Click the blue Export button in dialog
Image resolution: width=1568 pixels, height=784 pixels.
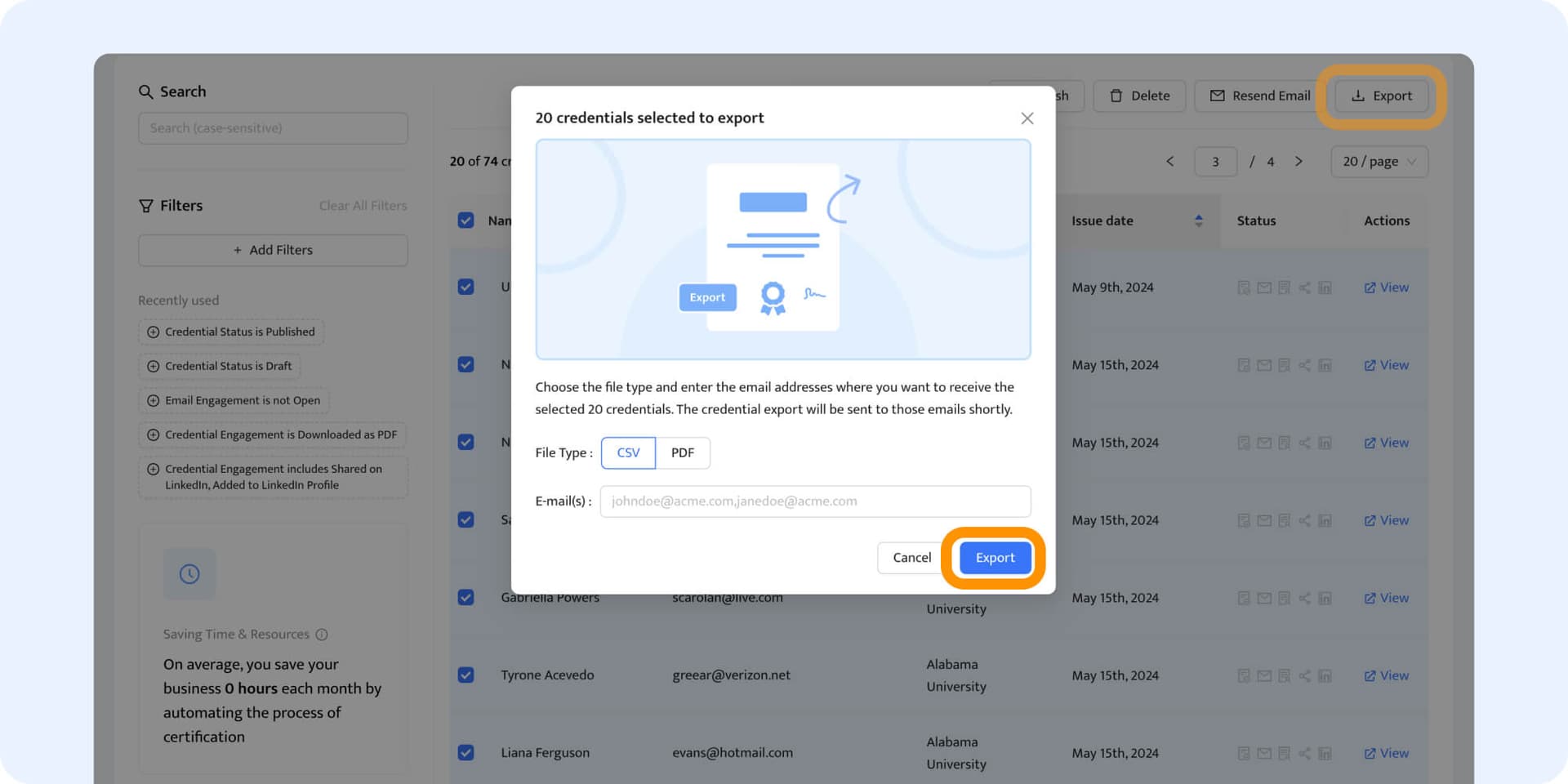click(994, 558)
